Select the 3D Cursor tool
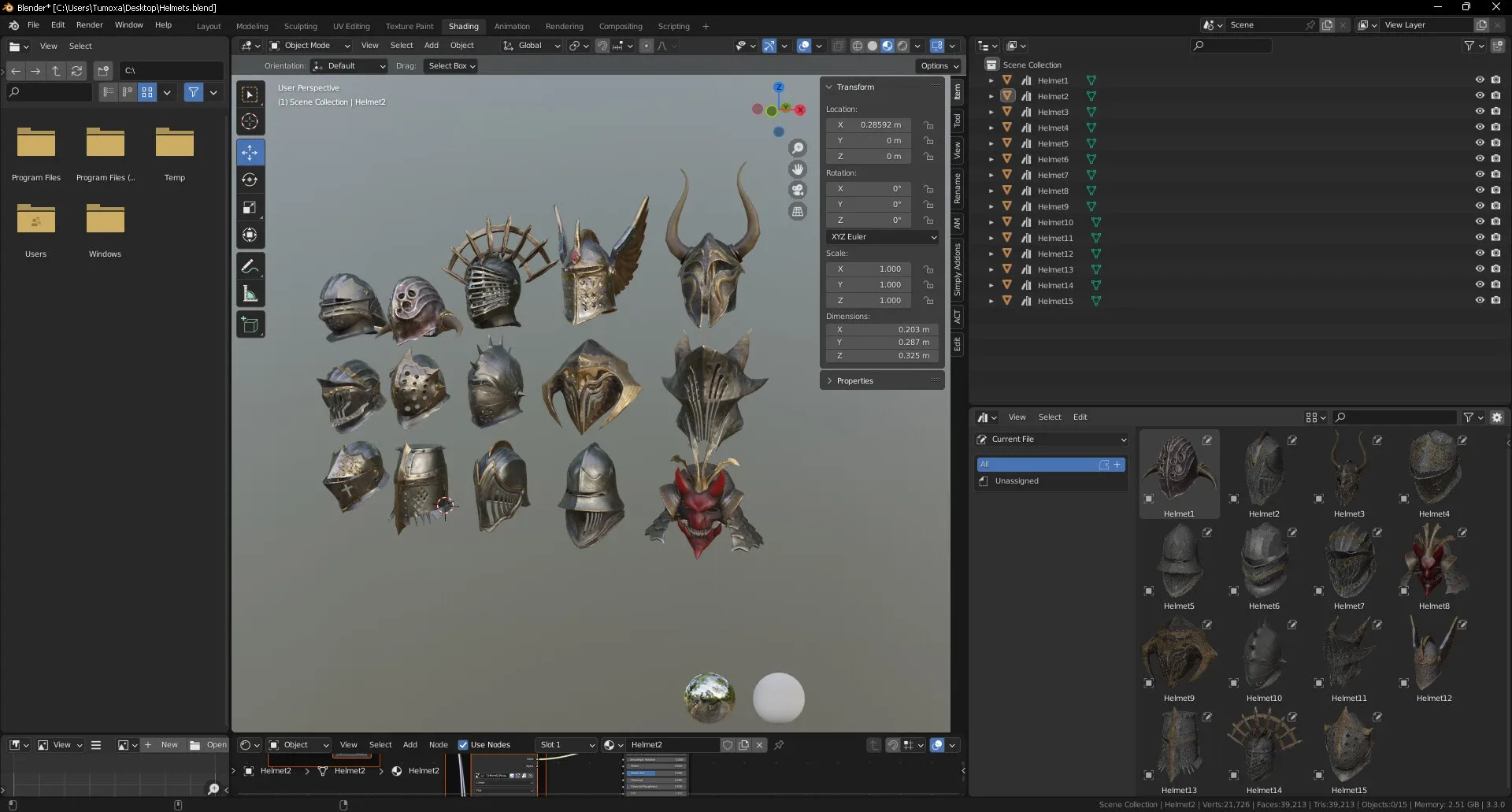Image resolution: width=1512 pixels, height=812 pixels. click(x=250, y=121)
